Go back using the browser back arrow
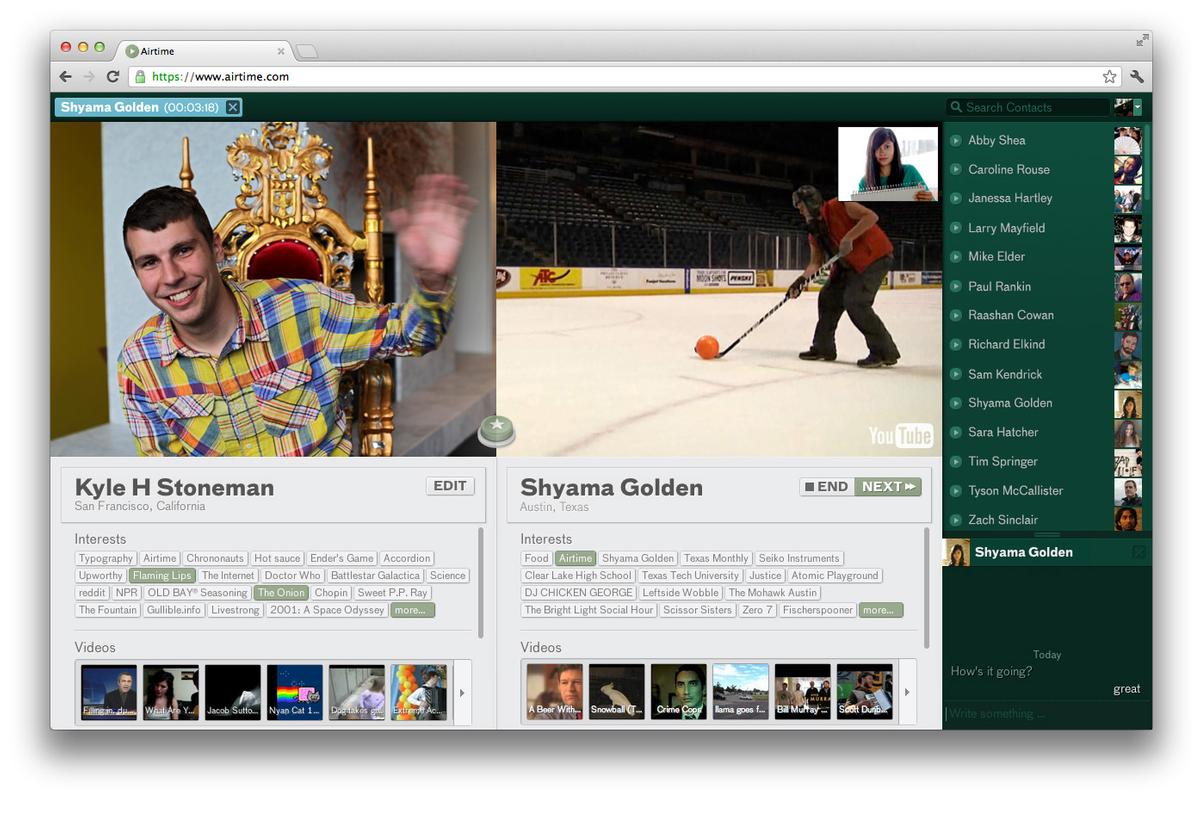 pos(66,77)
